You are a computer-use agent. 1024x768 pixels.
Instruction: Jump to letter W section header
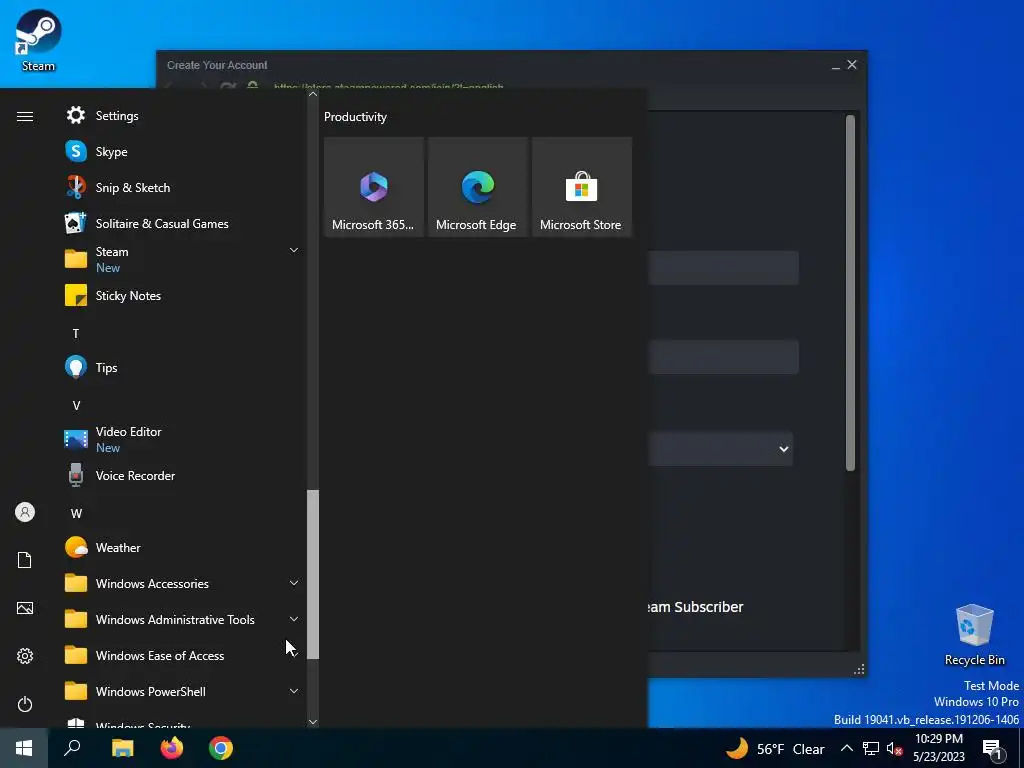(x=76, y=513)
